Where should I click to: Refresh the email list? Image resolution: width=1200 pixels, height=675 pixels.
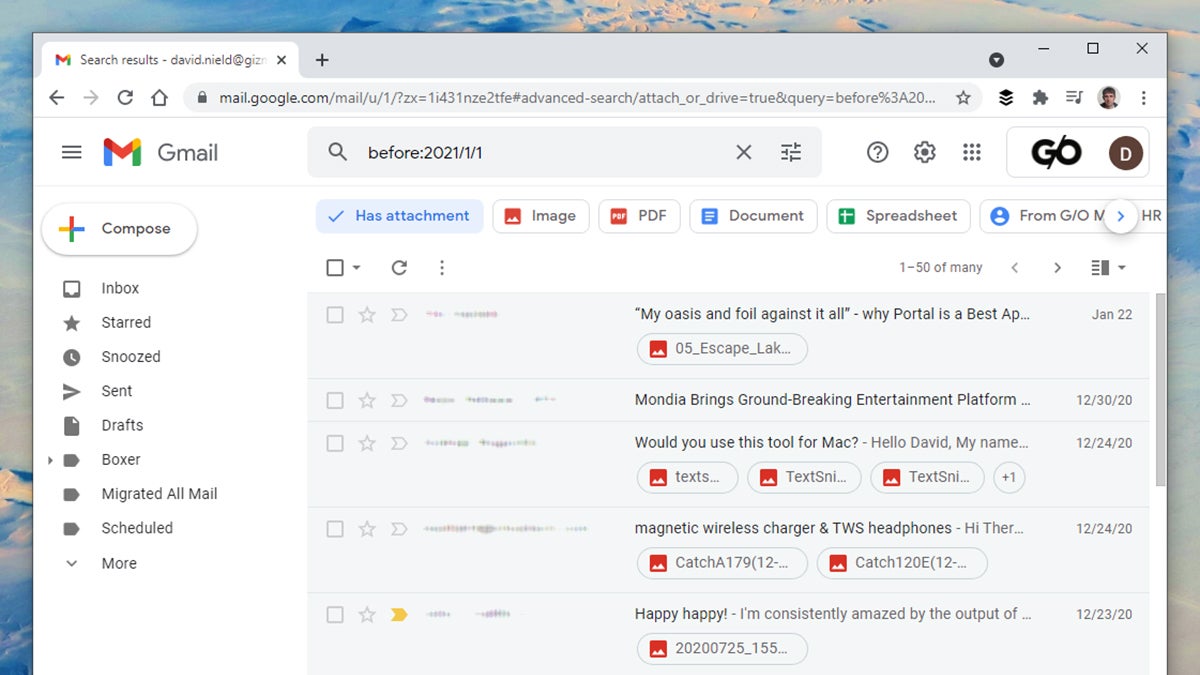pyautogui.click(x=399, y=268)
